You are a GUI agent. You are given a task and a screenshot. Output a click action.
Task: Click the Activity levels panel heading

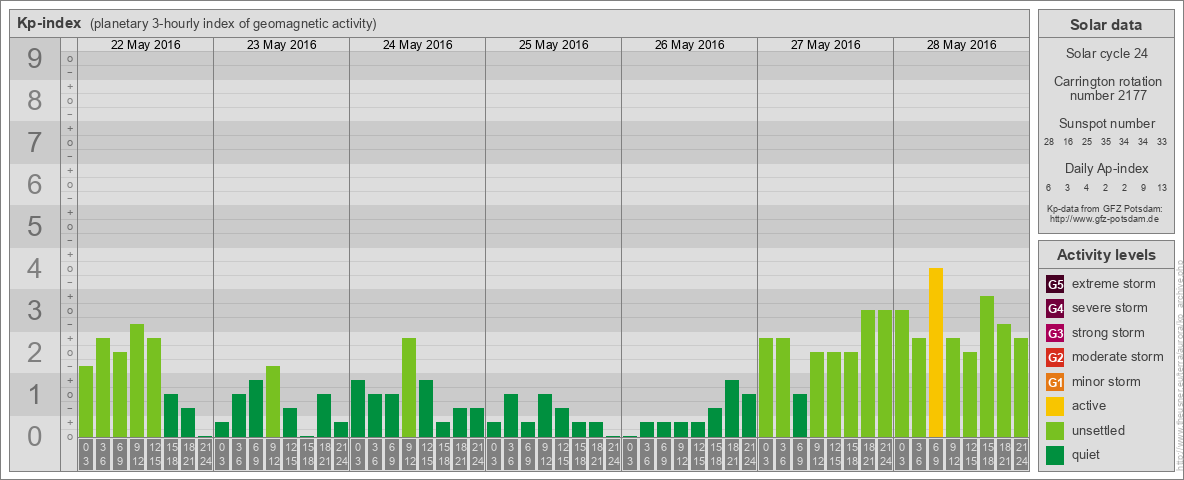point(1106,255)
